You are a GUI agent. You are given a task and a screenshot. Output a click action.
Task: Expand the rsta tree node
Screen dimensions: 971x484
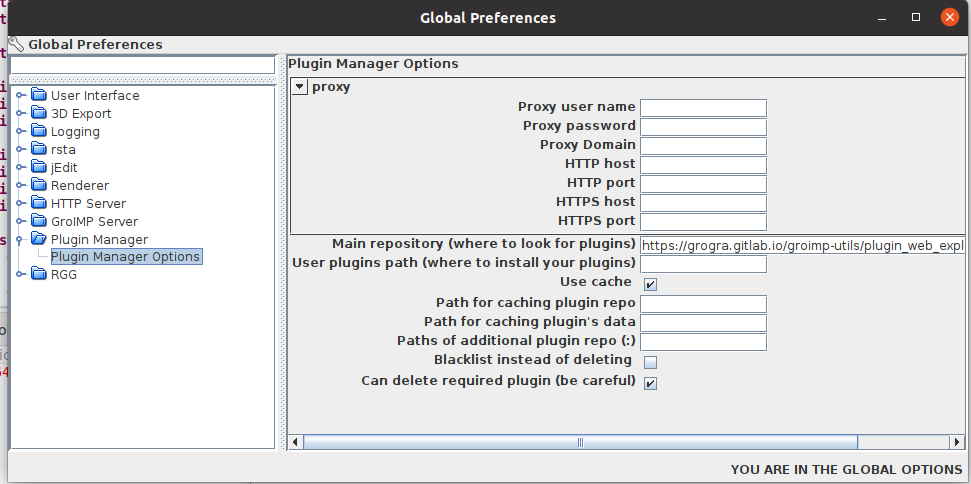click(x=19, y=149)
